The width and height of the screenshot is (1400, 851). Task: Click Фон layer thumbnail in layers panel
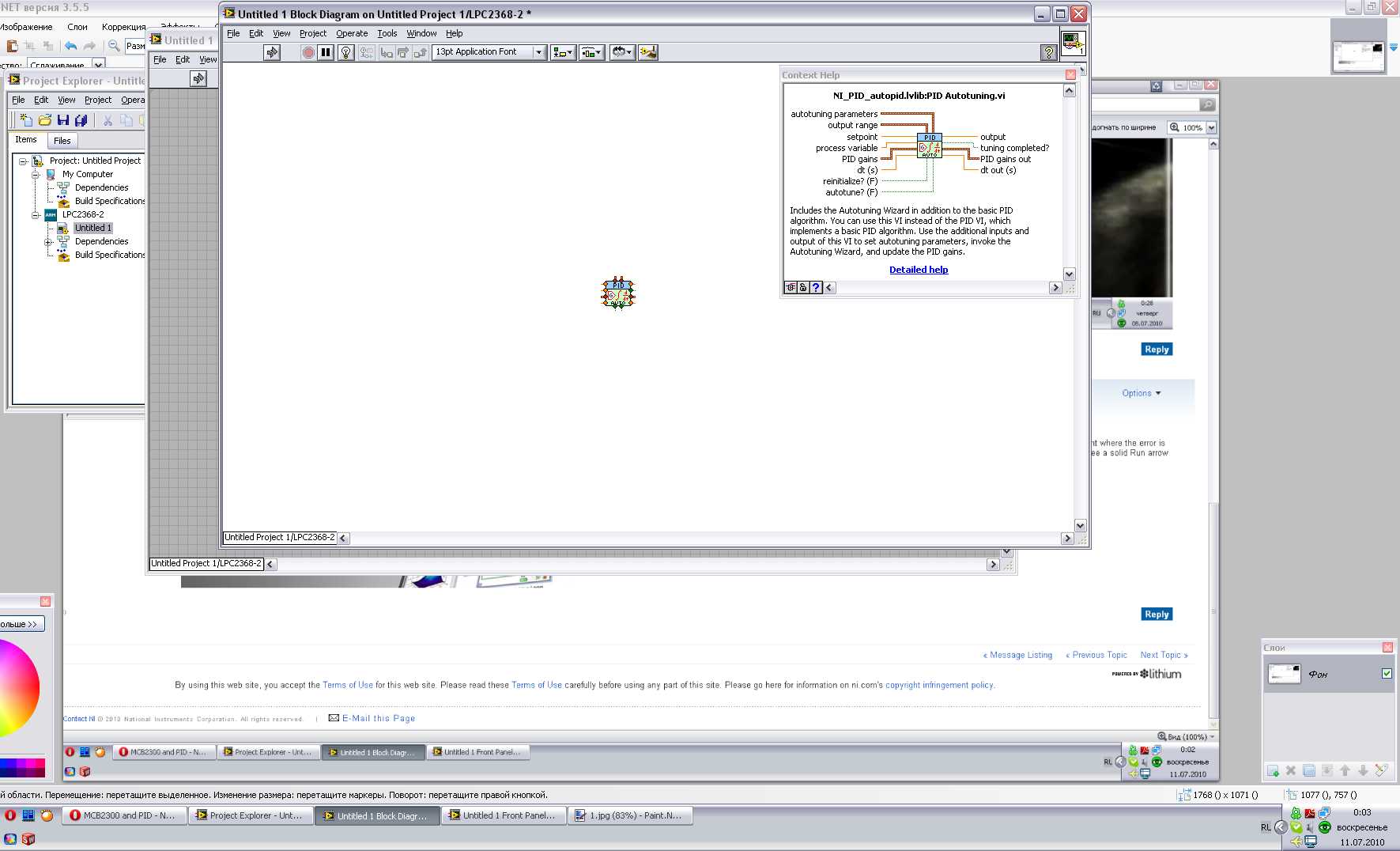(x=1284, y=674)
